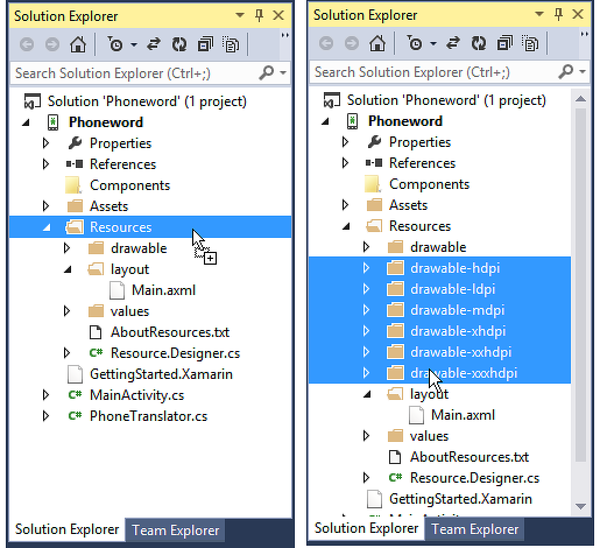Click Refresh icon in right Solution Explorer toolbar
Screen dimensions: 600x548
(x=478, y=44)
